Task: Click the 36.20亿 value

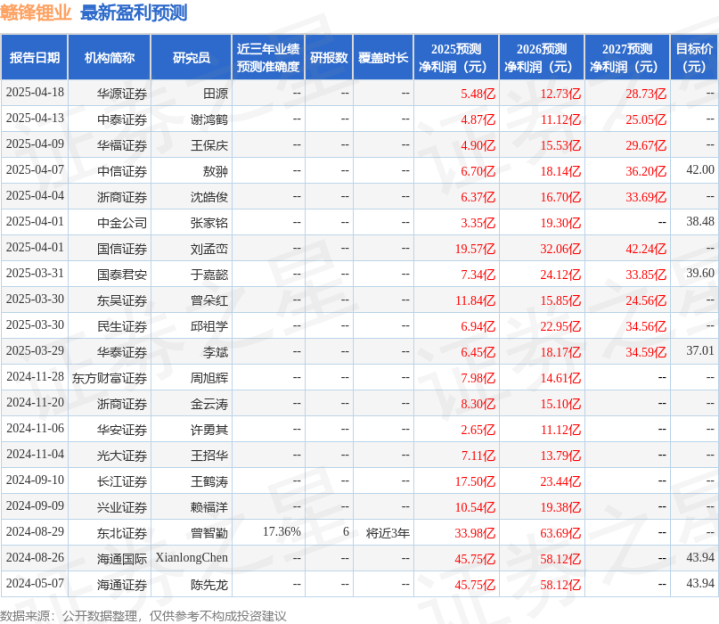Action: click(x=646, y=171)
